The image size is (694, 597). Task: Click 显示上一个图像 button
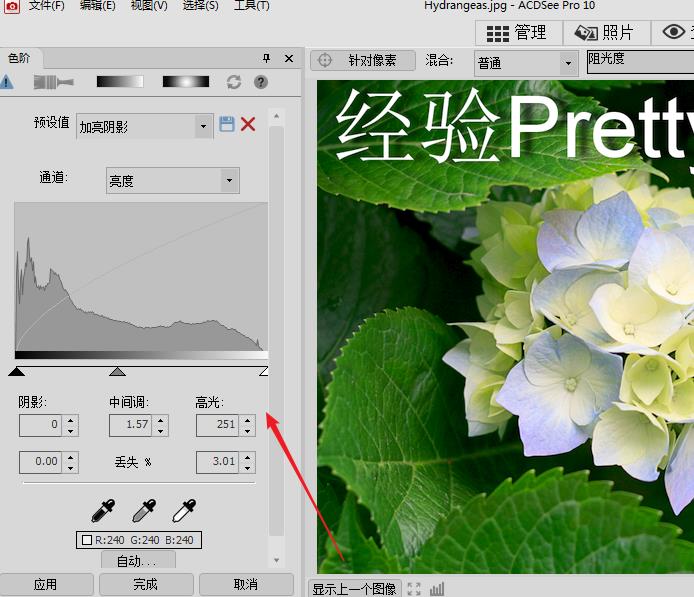click(x=354, y=589)
